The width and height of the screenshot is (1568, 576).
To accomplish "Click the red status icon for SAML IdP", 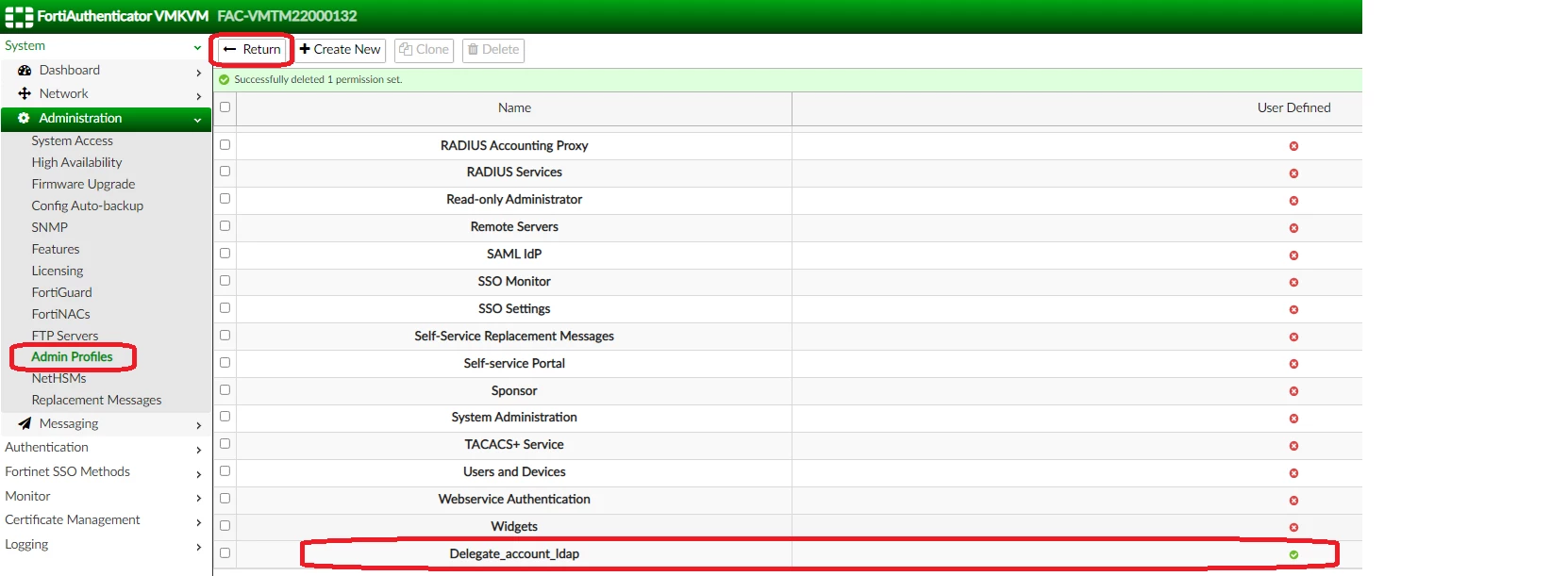I will click(x=1293, y=255).
